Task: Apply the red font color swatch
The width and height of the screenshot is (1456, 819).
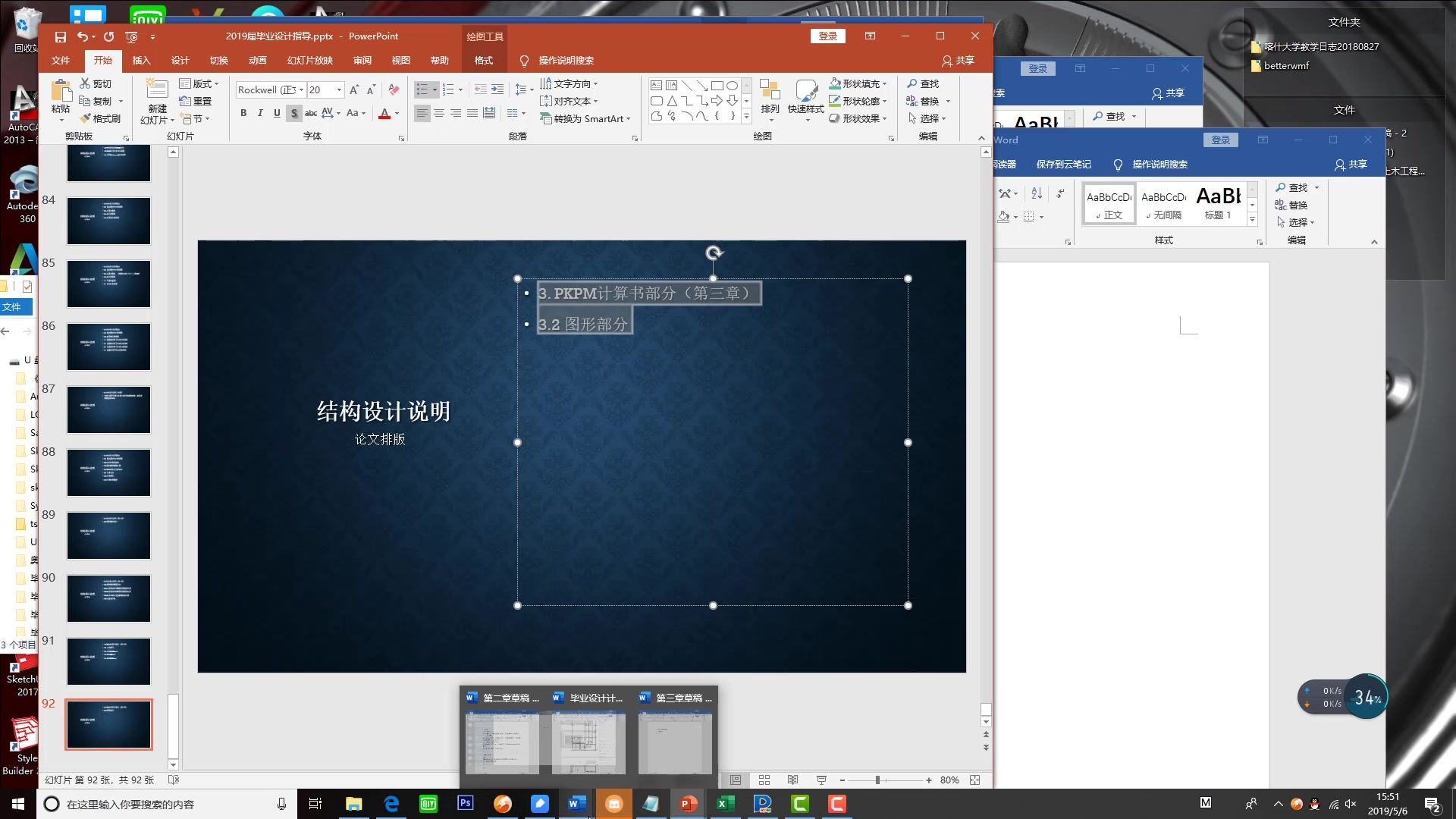Action: [x=384, y=113]
